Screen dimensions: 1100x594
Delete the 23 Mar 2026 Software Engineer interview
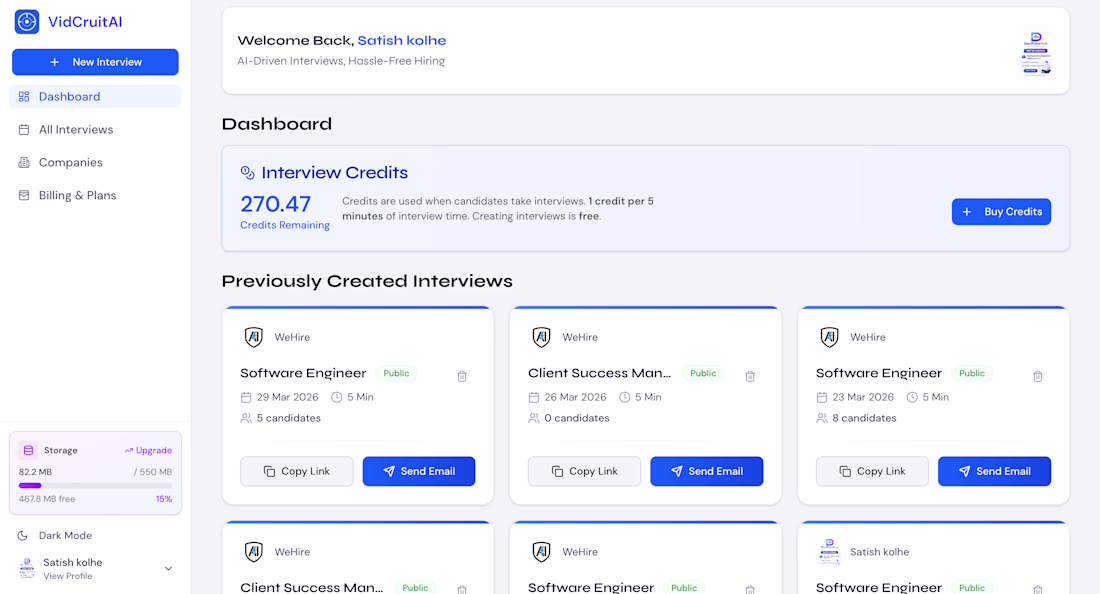(1038, 377)
